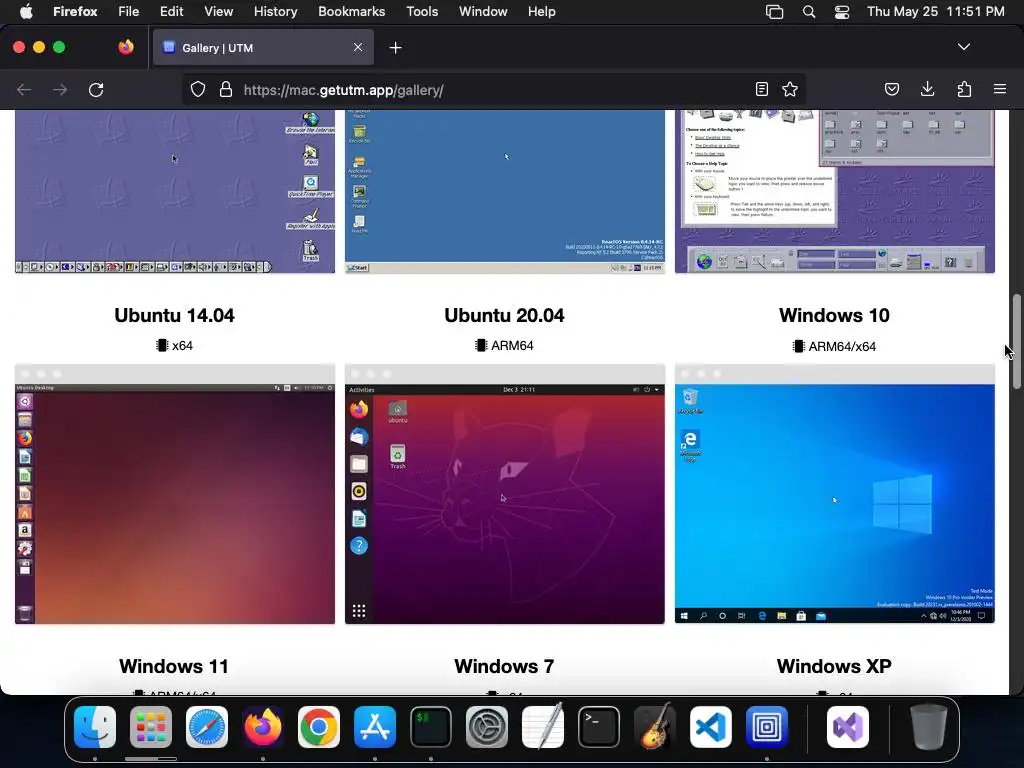Open the Ubuntu 14.04 desktop screenshot
1024x768 pixels.
[175, 494]
